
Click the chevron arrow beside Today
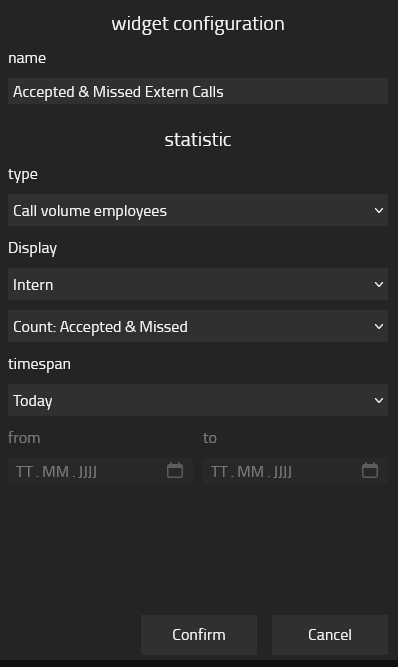(378, 400)
